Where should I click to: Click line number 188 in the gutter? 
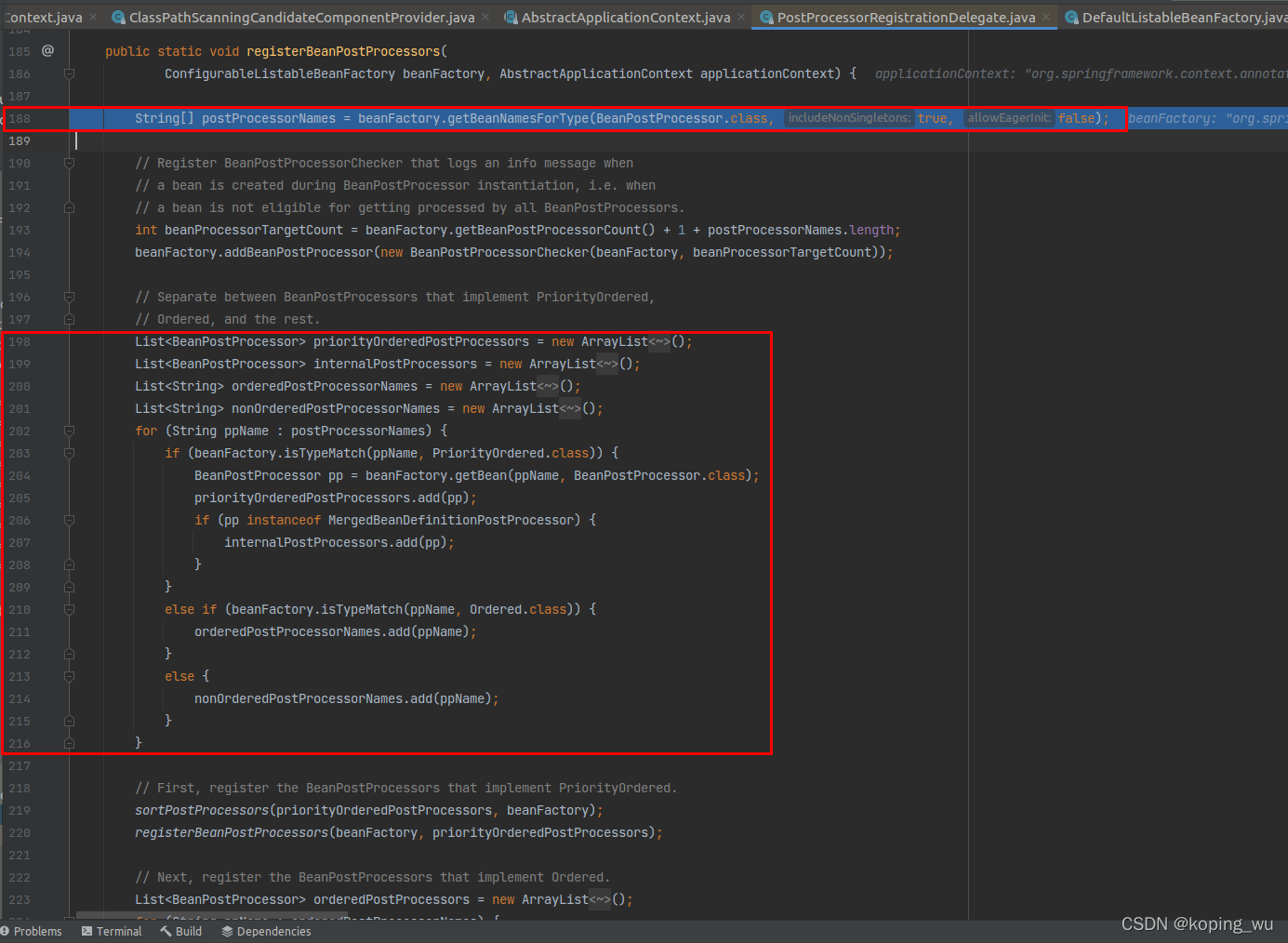20,118
